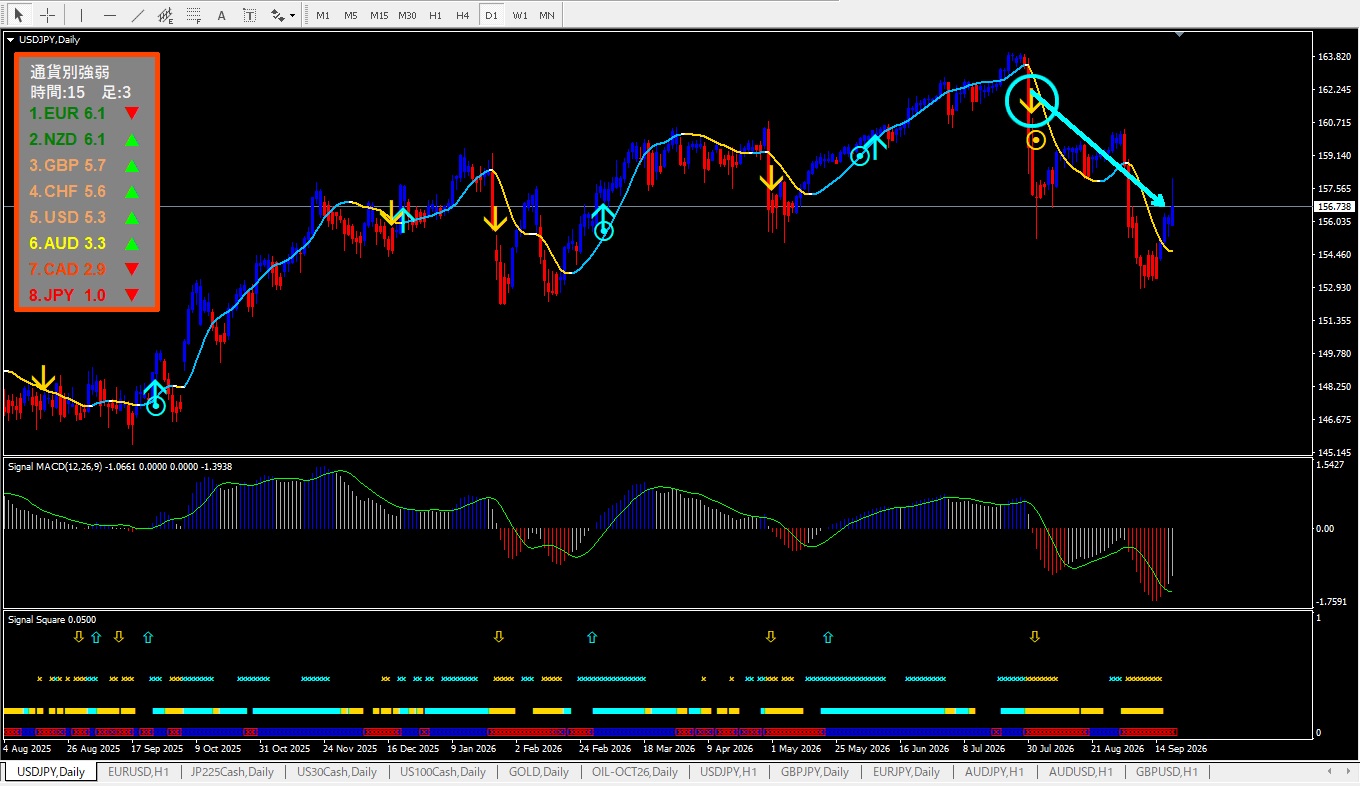Switch to the USDJPY,H1 tab

(x=731, y=772)
